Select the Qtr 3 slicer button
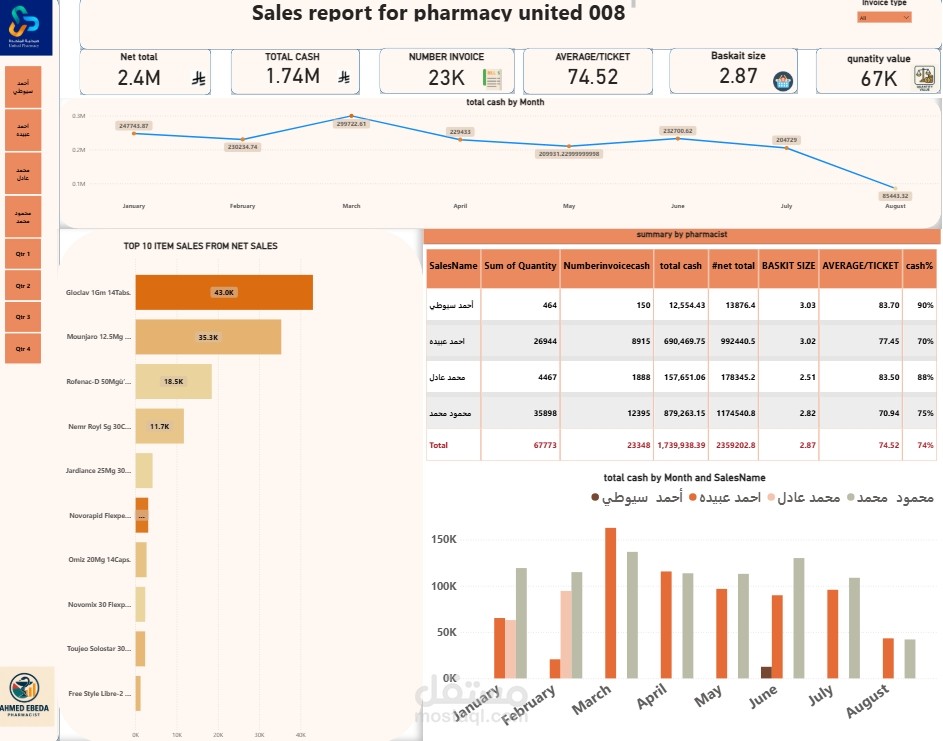943x741 pixels. (23, 317)
